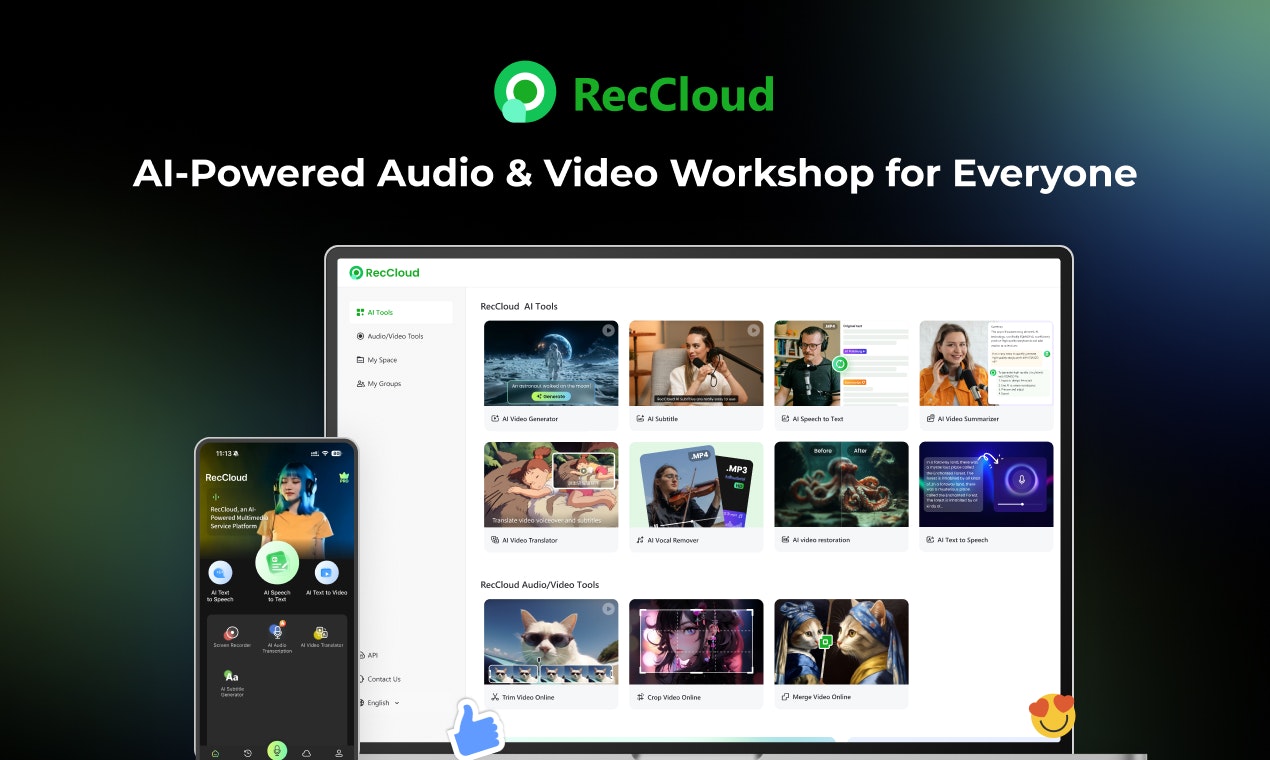Image resolution: width=1270 pixels, height=760 pixels.
Task: Click crop icon beside Crop Video Online
Action: click(x=640, y=697)
